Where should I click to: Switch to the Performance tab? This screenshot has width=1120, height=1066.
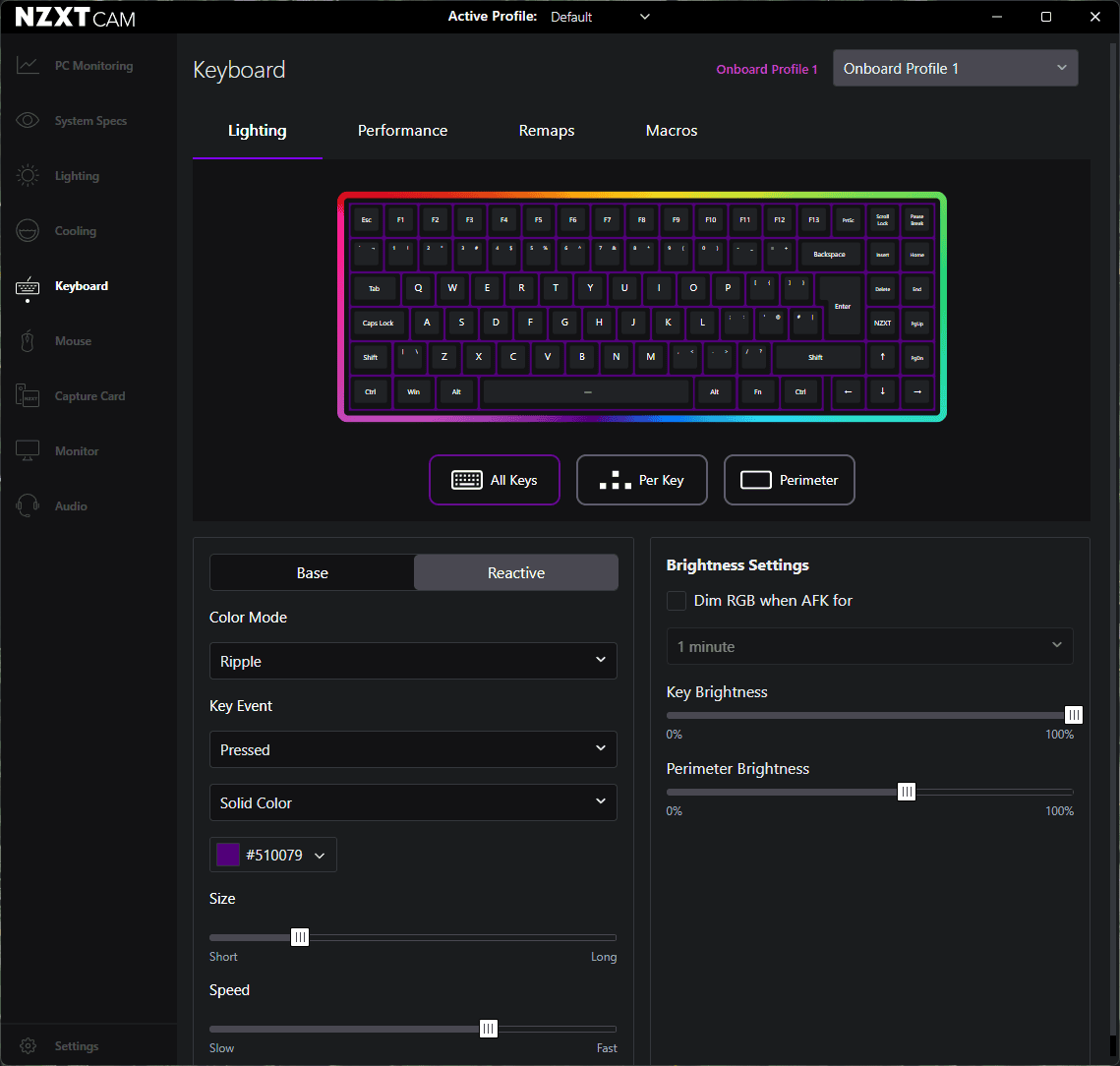tap(402, 131)
